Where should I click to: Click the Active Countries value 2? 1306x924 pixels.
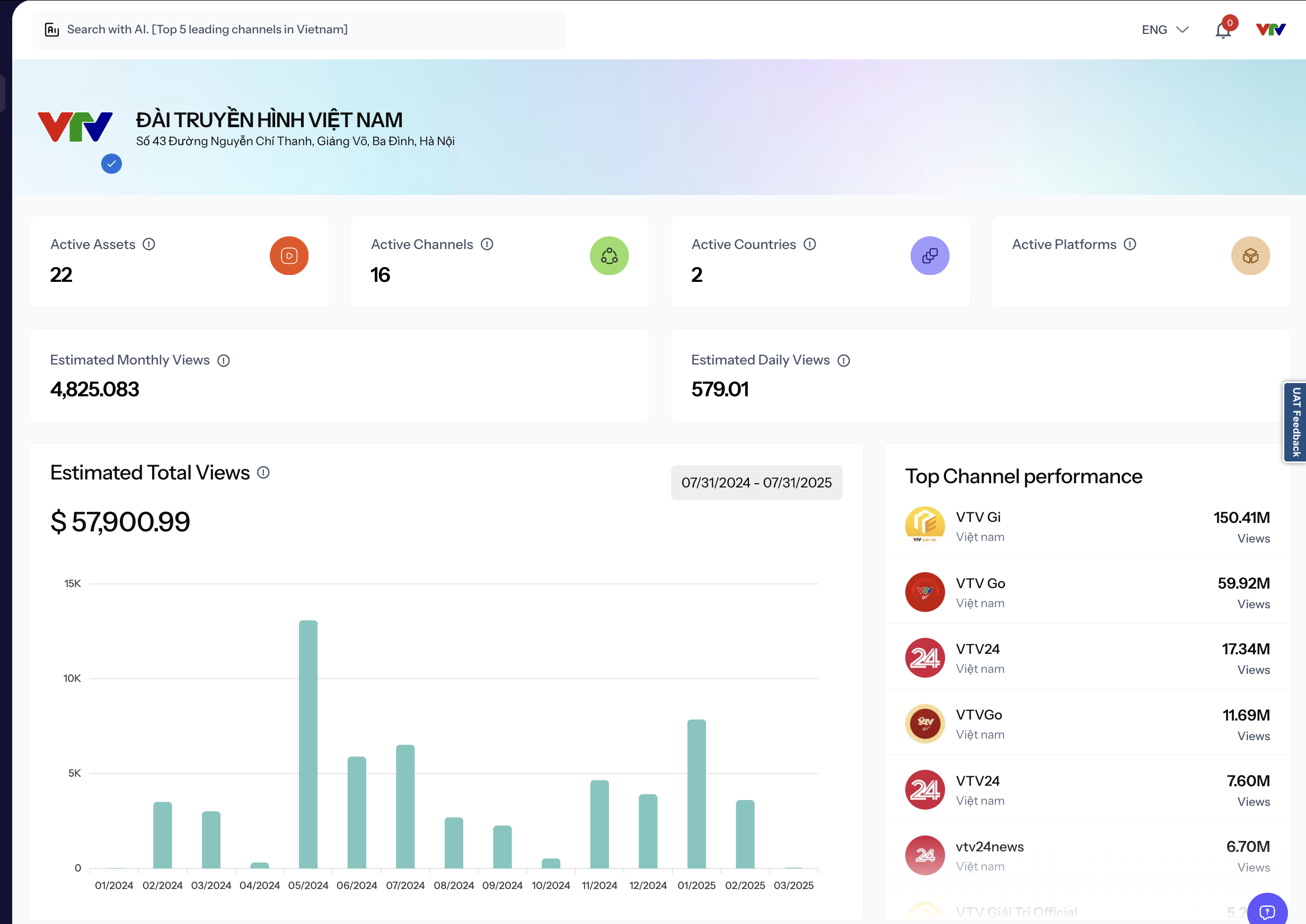(696, 275)
